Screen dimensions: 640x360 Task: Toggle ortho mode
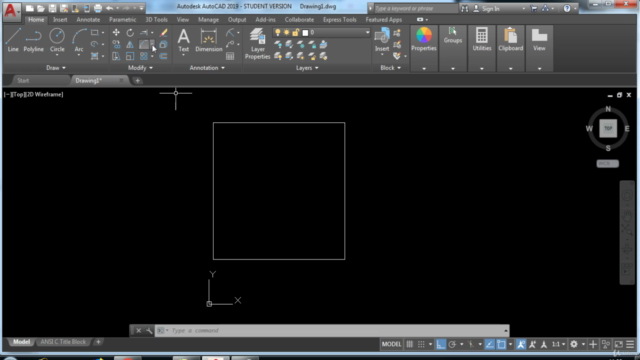click(x=441, y=344)
